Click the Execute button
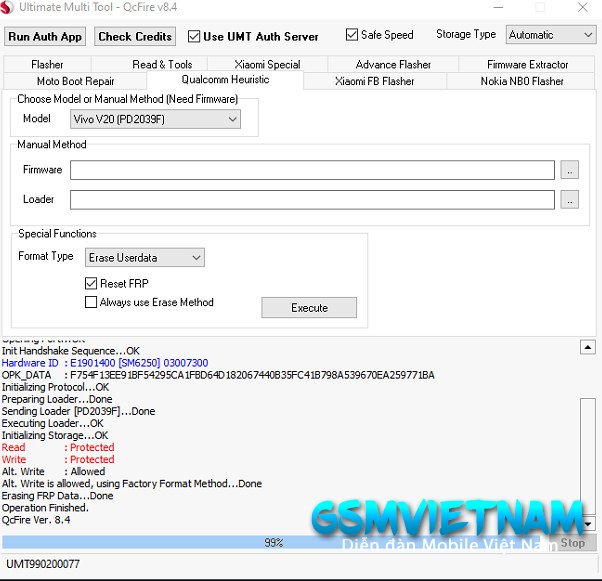The width and height of the screenshot is (602, 581). [x=309, y=308]
